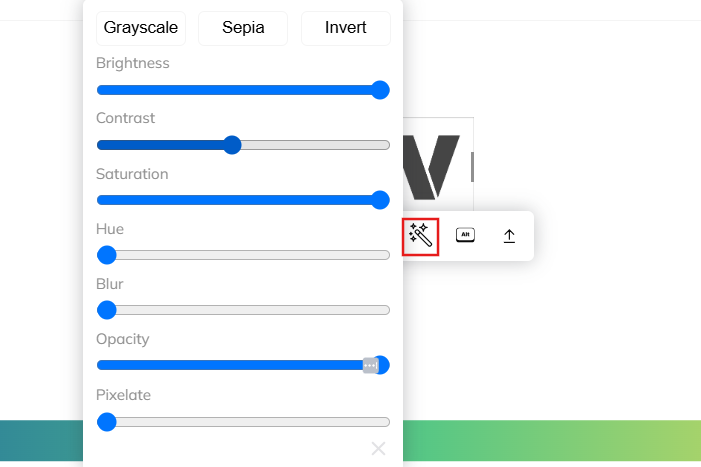
Task: Click the Blur slider handle
Action: 107,310
